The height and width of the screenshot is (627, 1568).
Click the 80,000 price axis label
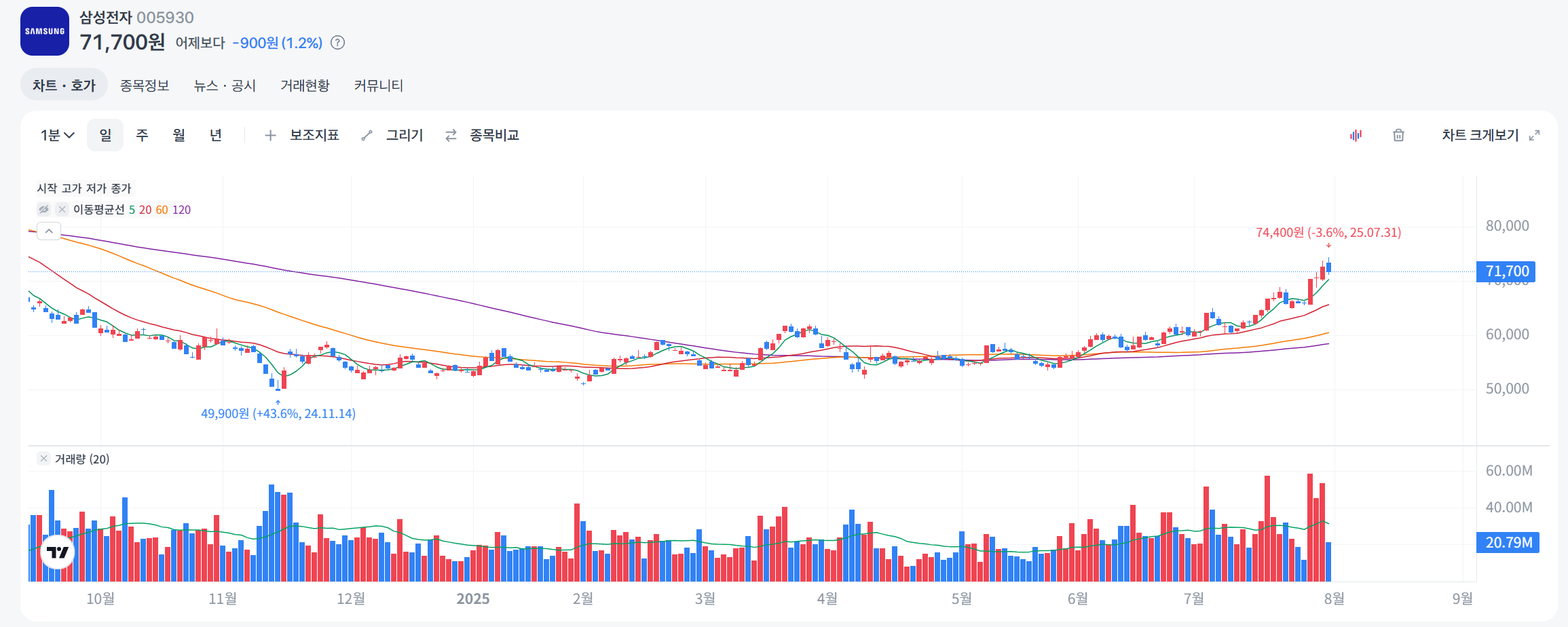coord(1507,226)
